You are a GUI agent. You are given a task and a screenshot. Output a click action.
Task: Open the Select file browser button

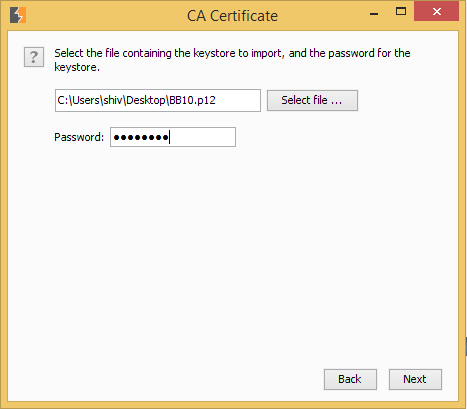tap(312, 100)
